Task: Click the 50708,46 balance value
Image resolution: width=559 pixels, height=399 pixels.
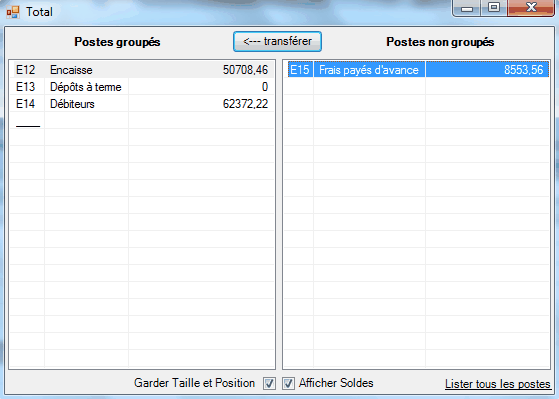Action: (x=245, y=70)
